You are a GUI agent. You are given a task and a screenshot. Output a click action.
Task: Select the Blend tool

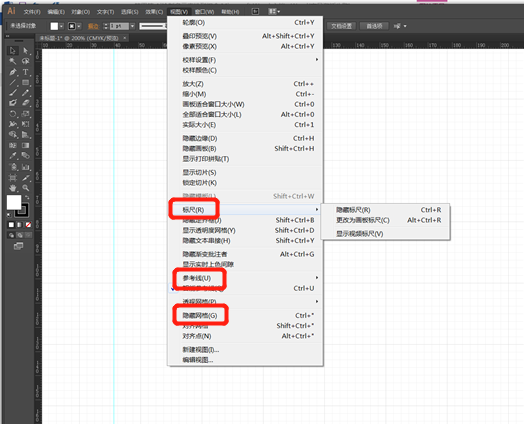25,156
